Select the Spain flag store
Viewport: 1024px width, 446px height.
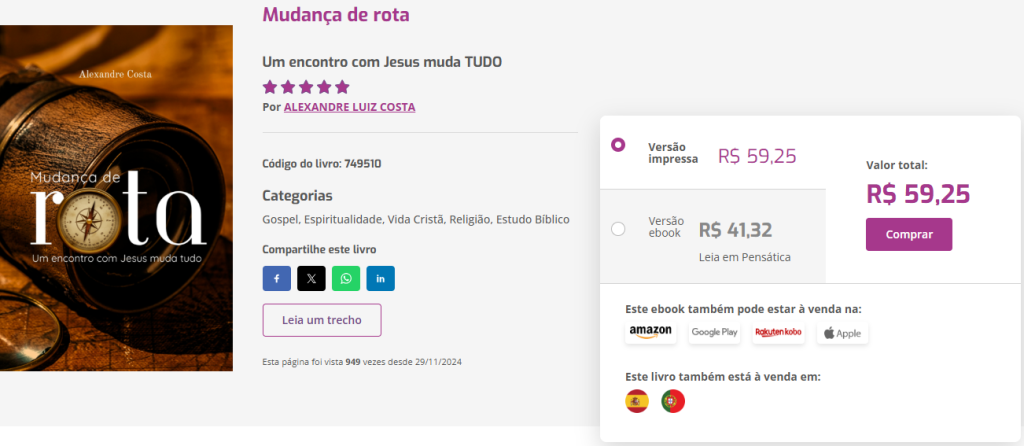(637, 401)
